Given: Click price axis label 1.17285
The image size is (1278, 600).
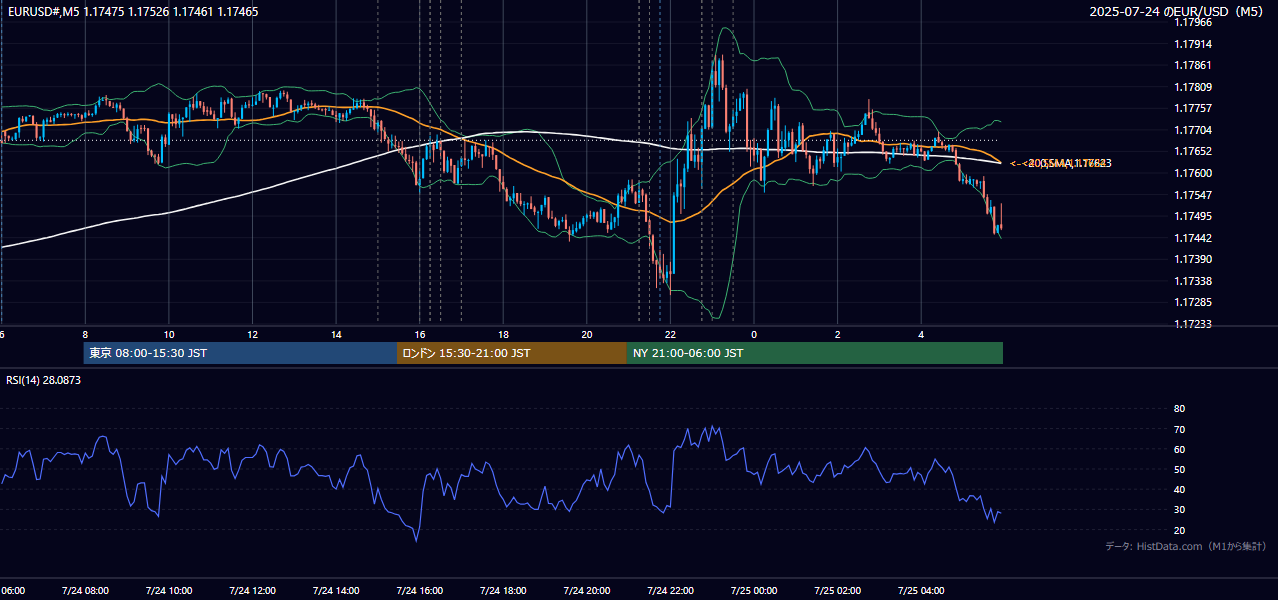Looking at the screenshot, I should (1192, 302).
